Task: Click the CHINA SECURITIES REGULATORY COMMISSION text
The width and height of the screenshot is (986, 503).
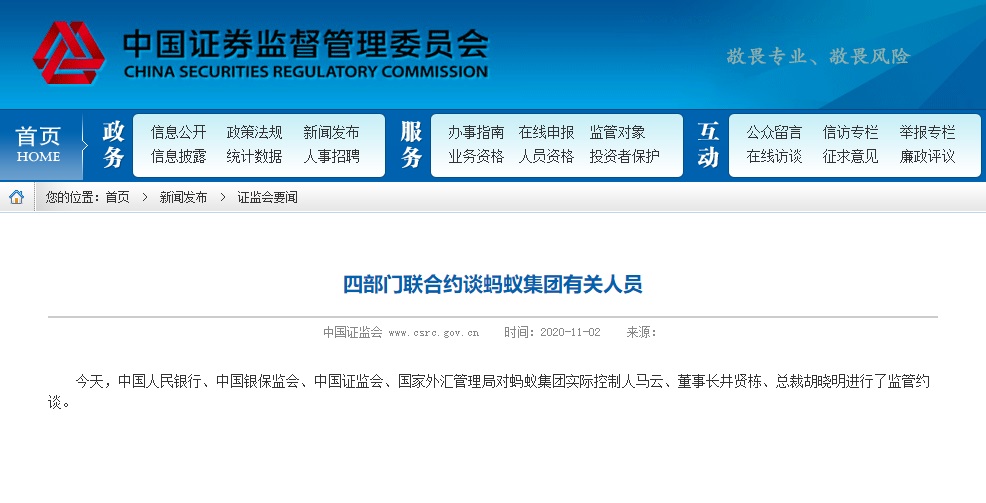Action: pyautogui.click(x=306, y=72)
